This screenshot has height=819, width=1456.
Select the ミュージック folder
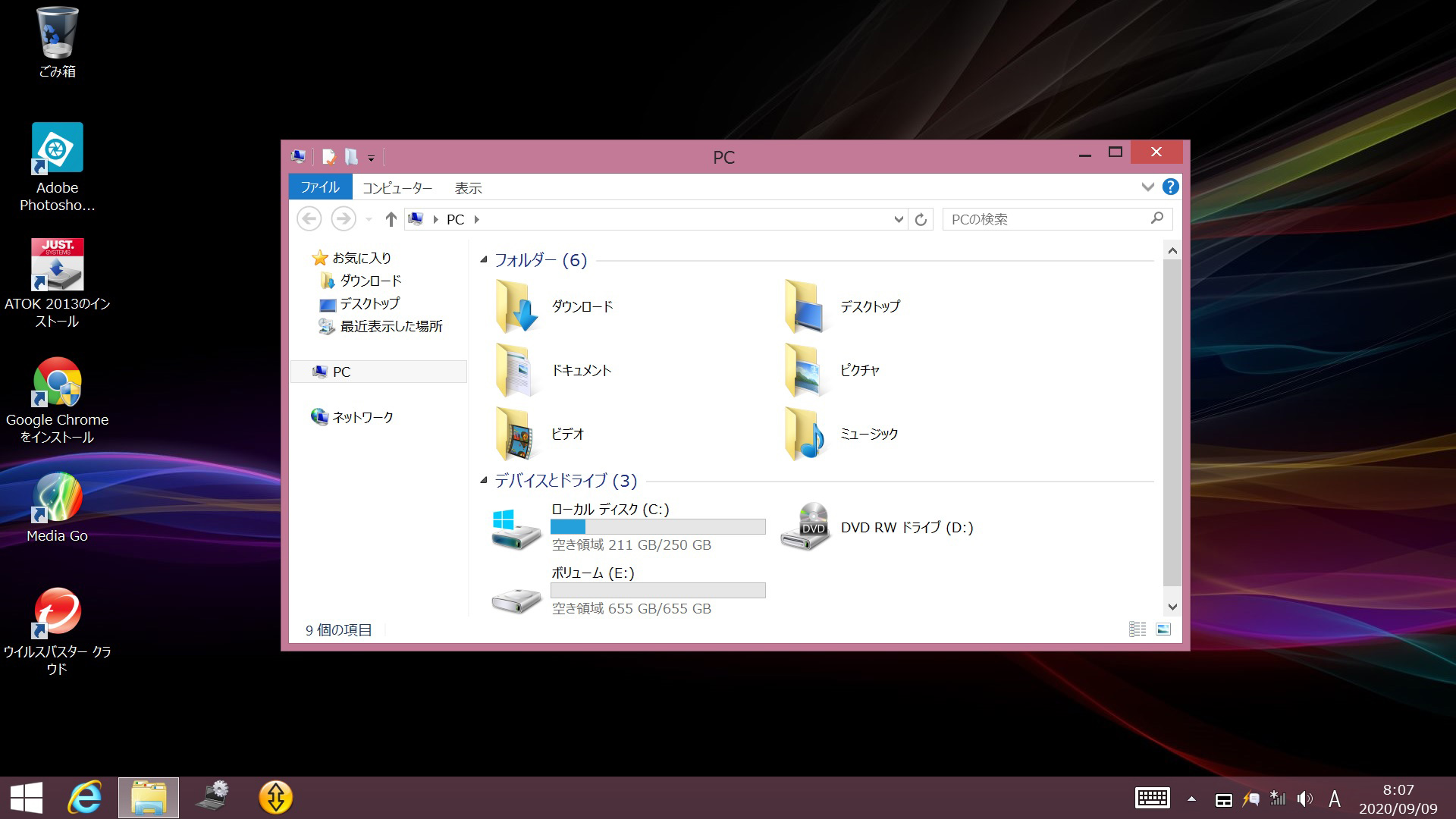coord(842,434)
